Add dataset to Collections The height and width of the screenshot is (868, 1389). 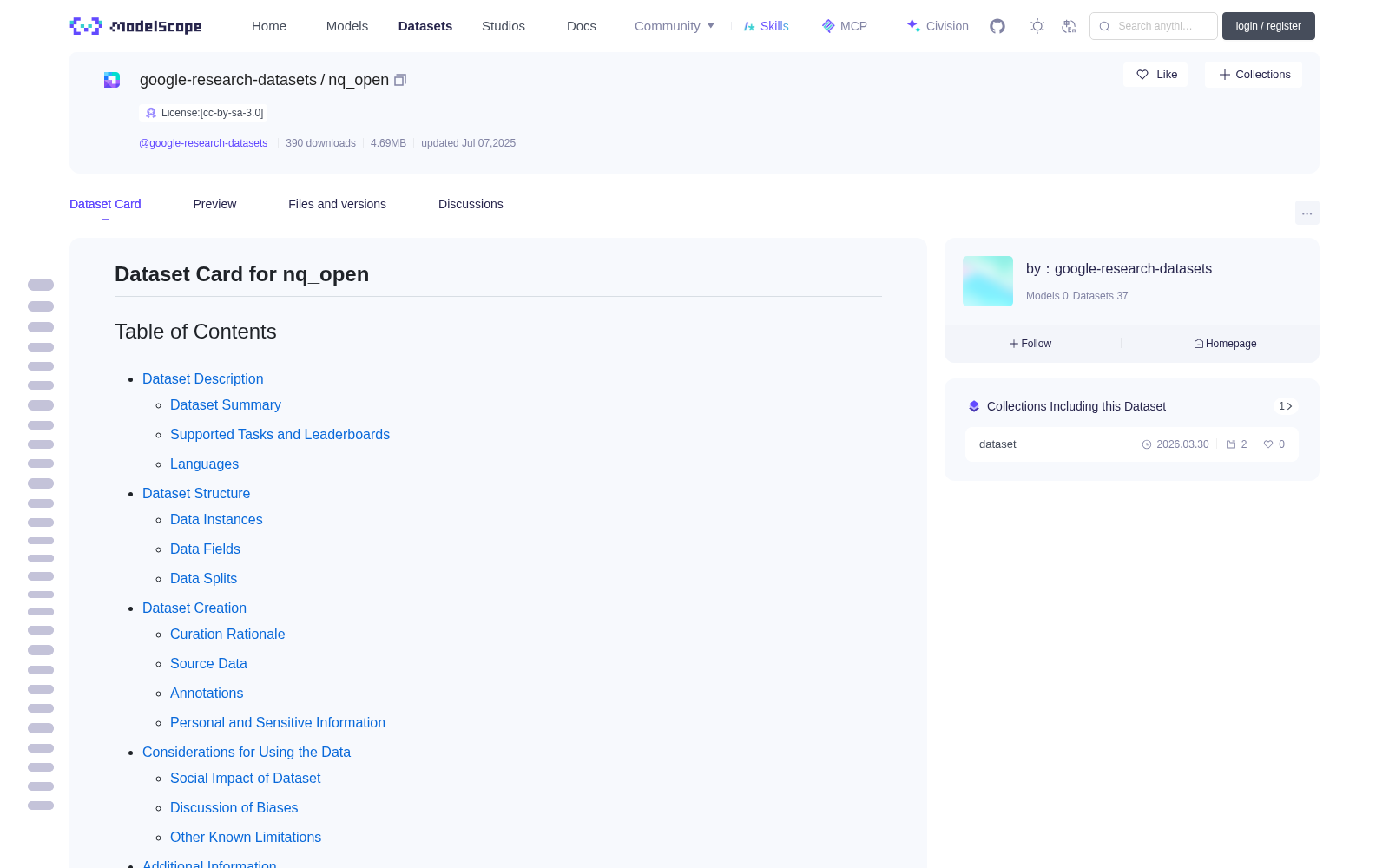coord(1254,75)
